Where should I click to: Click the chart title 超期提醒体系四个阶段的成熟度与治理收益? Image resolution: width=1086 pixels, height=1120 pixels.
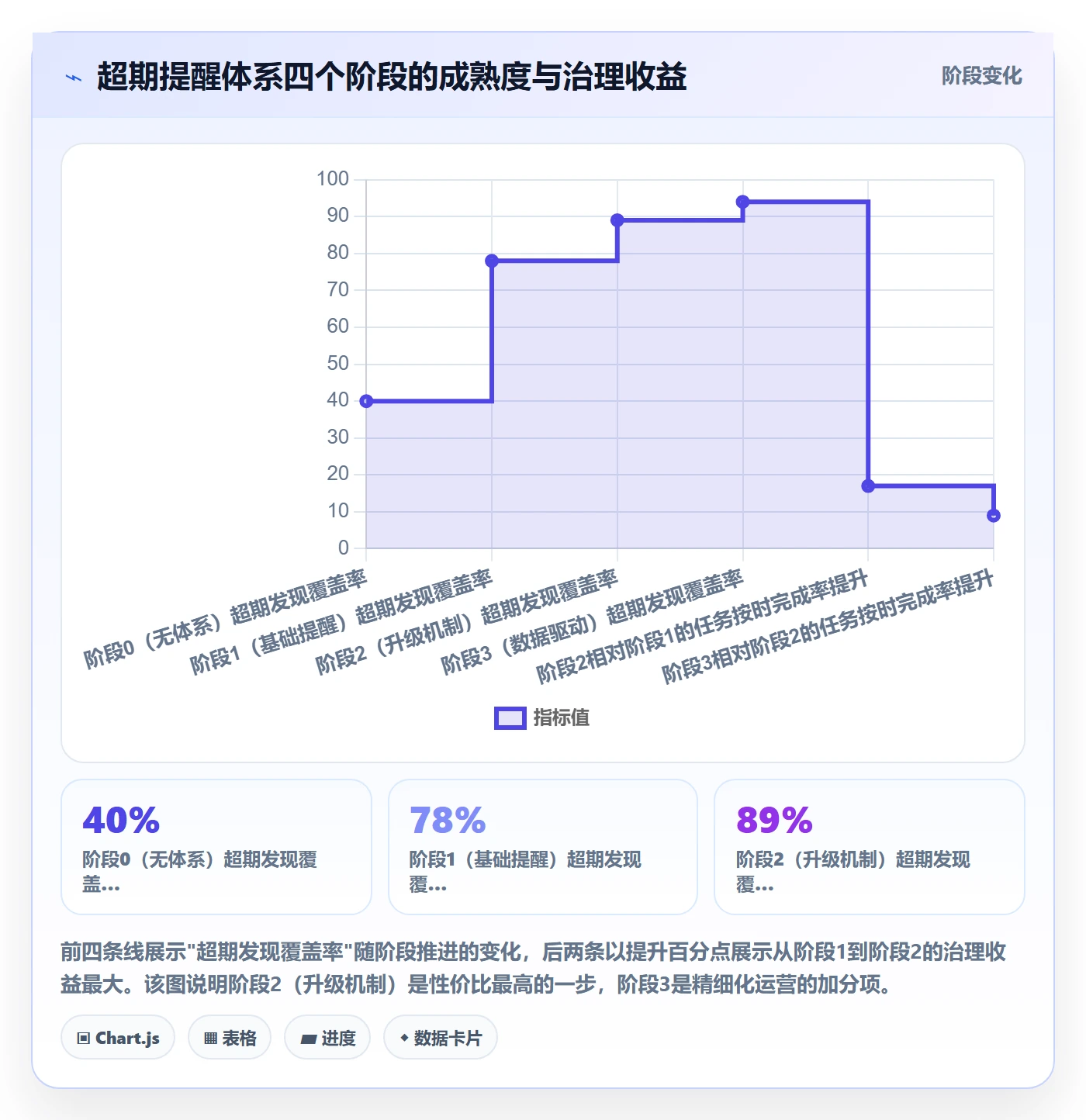pyautogui.click(x=392, y=77)
